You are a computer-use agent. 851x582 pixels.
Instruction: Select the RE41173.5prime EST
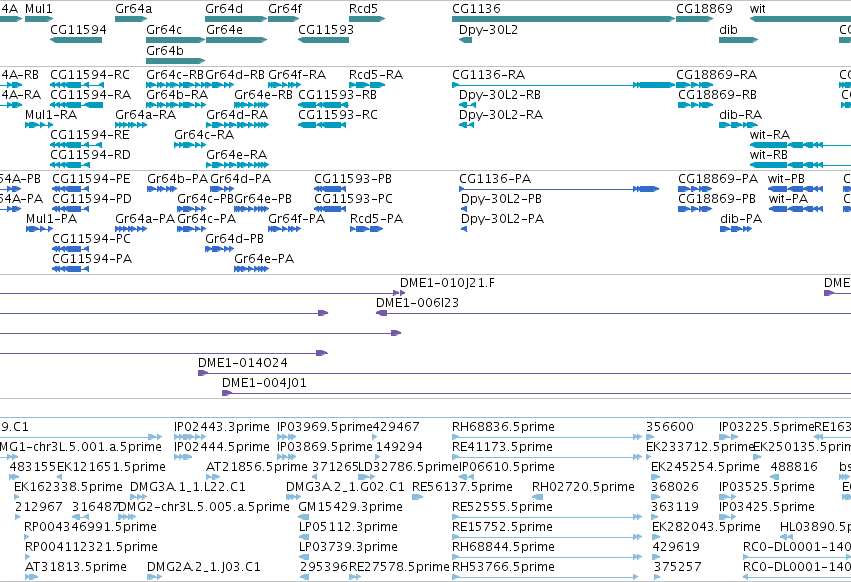(x=547, y=457)
